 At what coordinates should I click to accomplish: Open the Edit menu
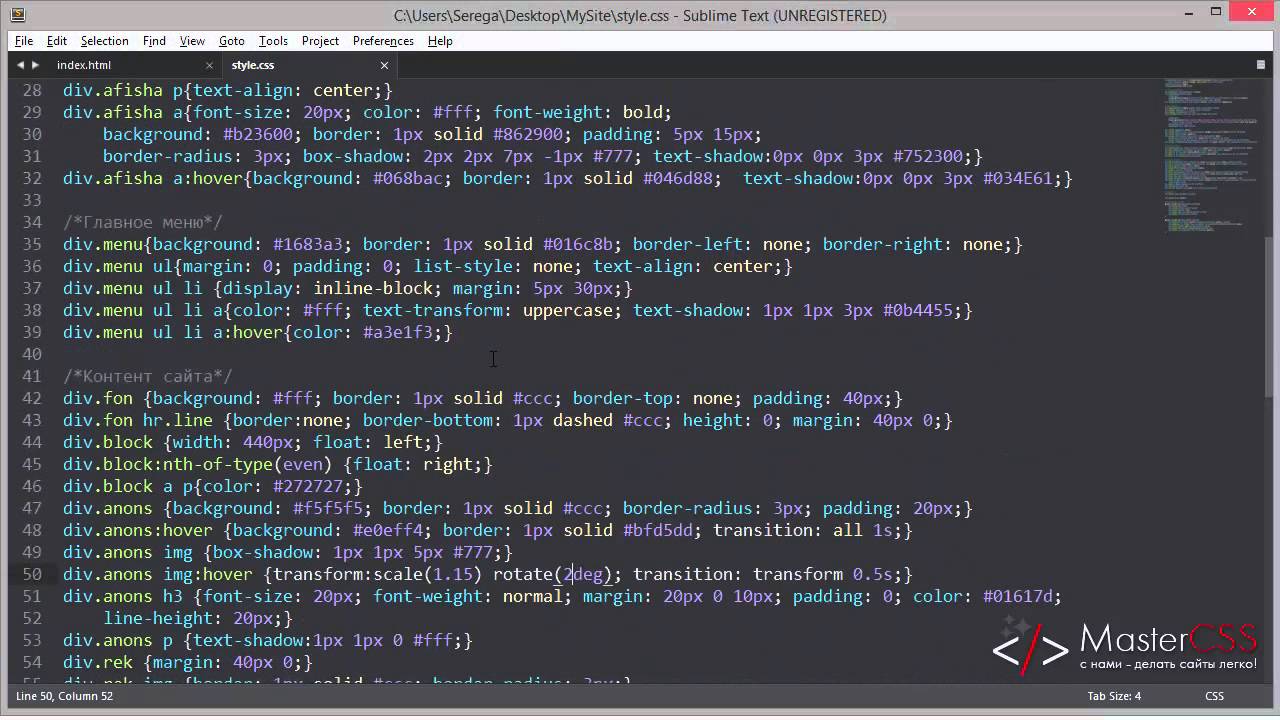57,41
